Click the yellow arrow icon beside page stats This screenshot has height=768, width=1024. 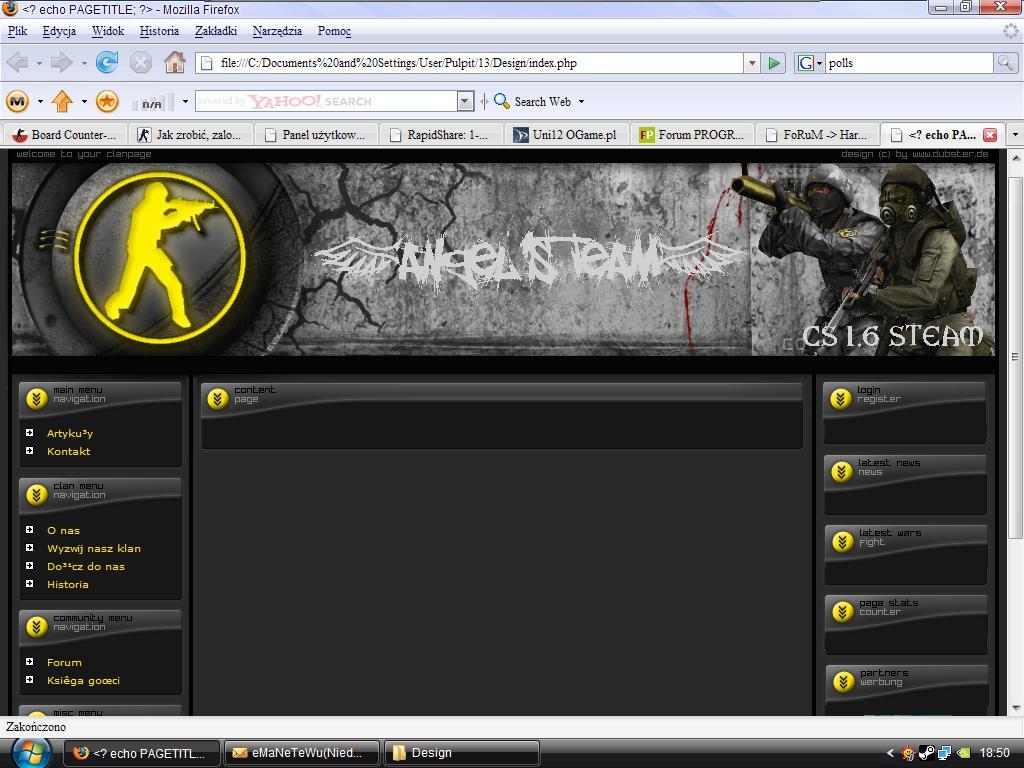click(842, 611)
